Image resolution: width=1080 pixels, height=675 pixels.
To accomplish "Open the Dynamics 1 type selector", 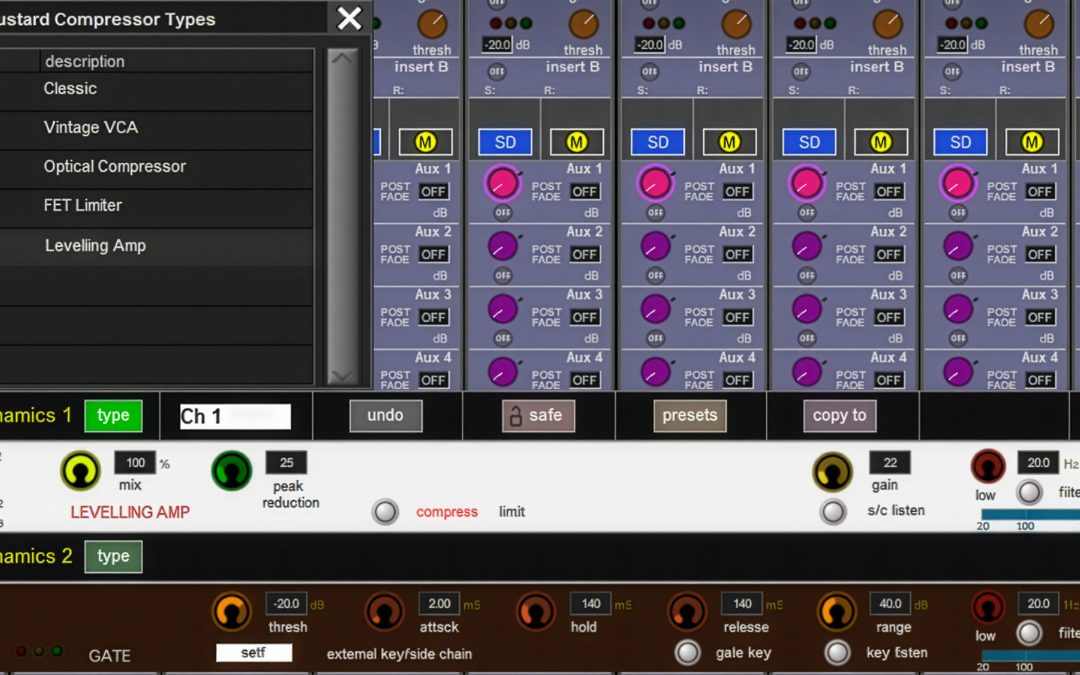I will (x=113, y=415).
